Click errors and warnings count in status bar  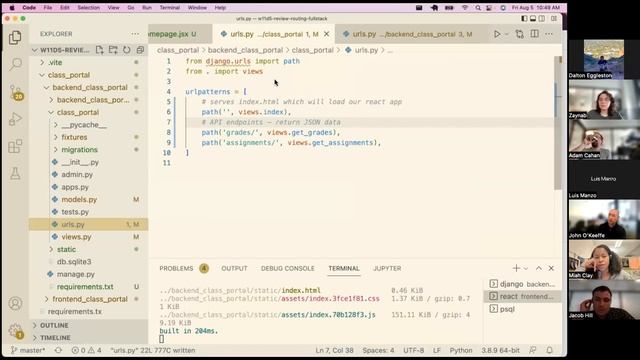coord(87,350)
